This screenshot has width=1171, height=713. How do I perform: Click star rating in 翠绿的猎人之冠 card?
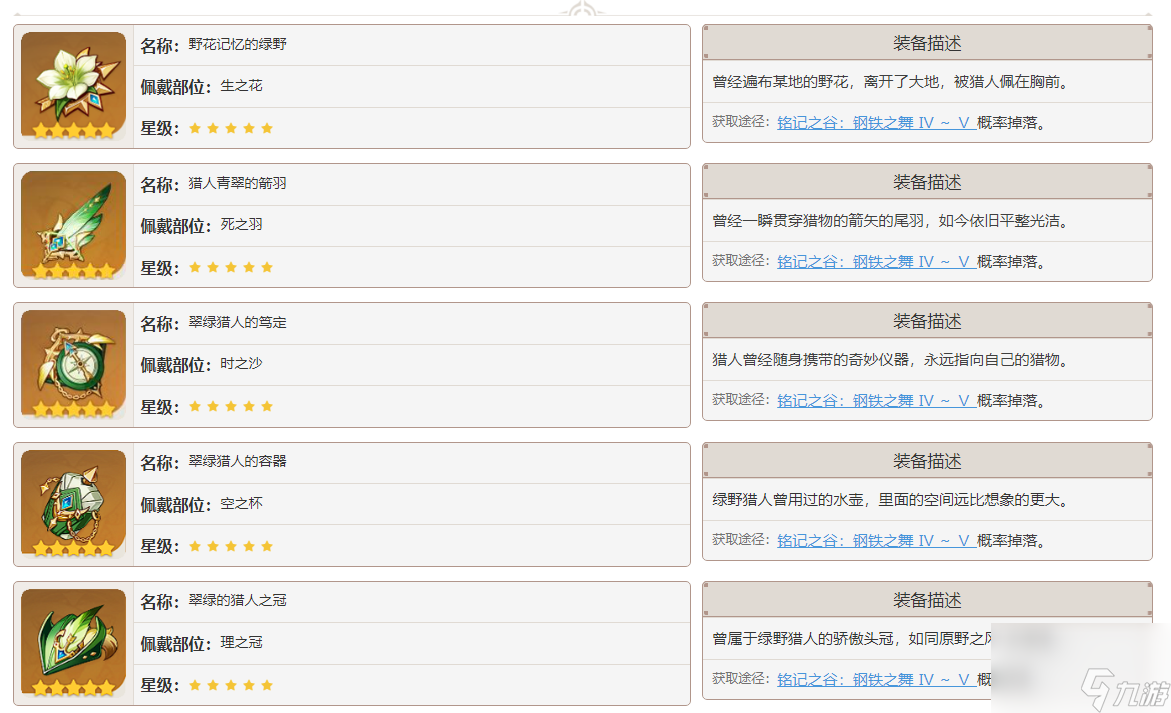click(231, 685)
